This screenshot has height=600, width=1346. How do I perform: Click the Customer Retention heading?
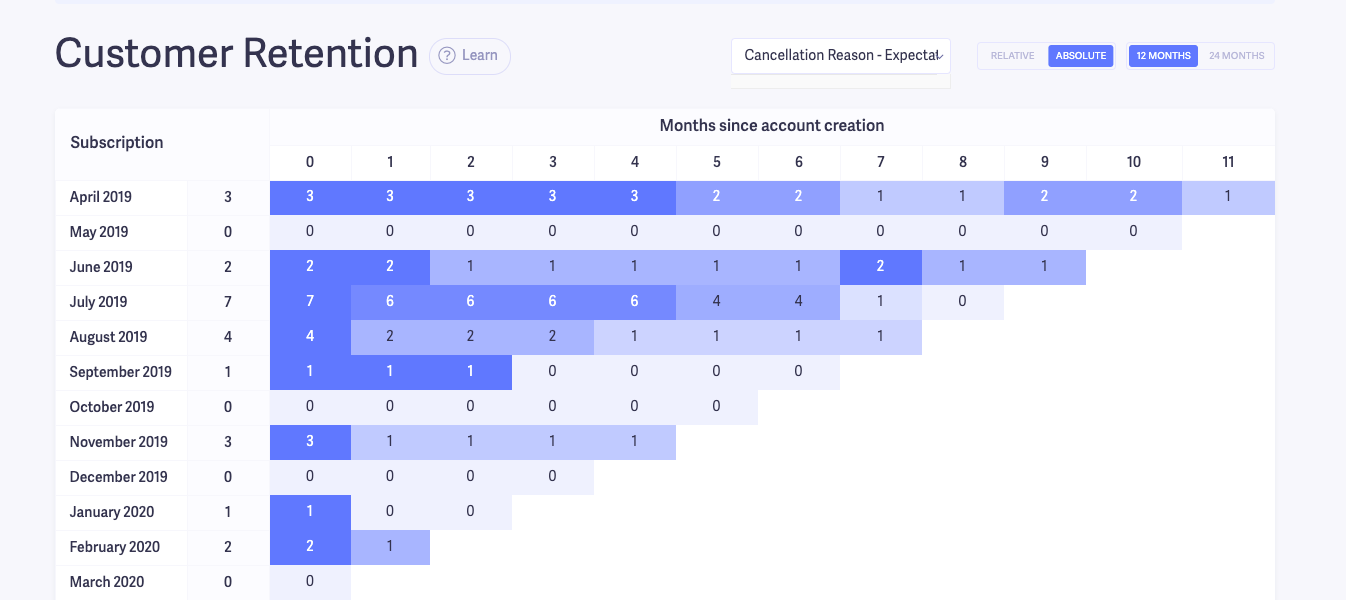pos(236,54)
